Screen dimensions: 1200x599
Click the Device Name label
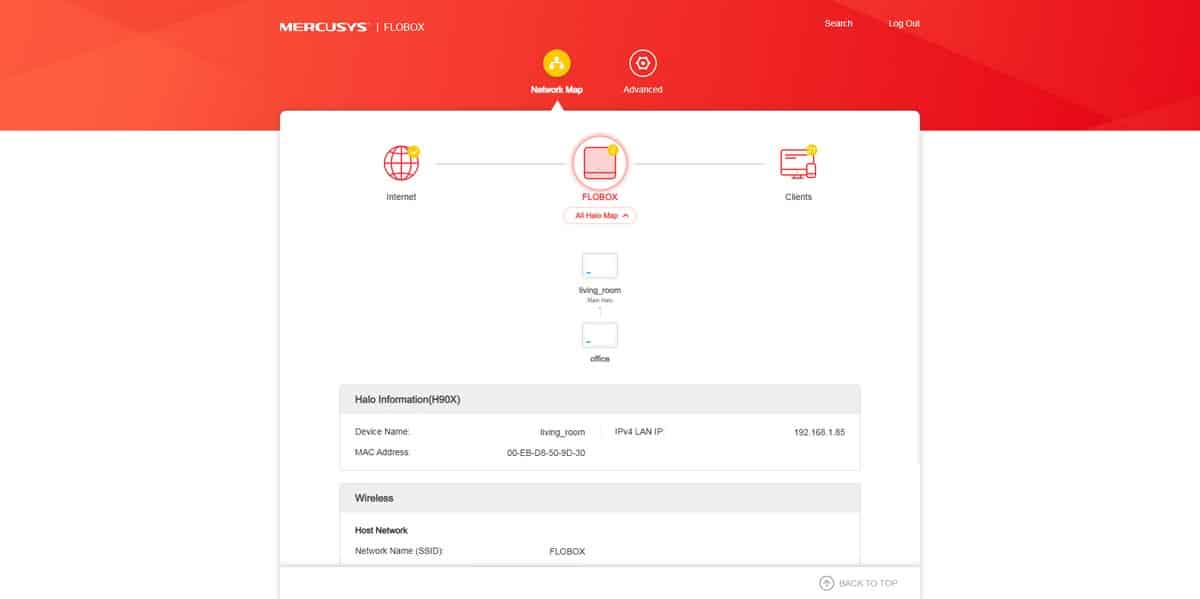pyautogui.click(x=383, y=432)
